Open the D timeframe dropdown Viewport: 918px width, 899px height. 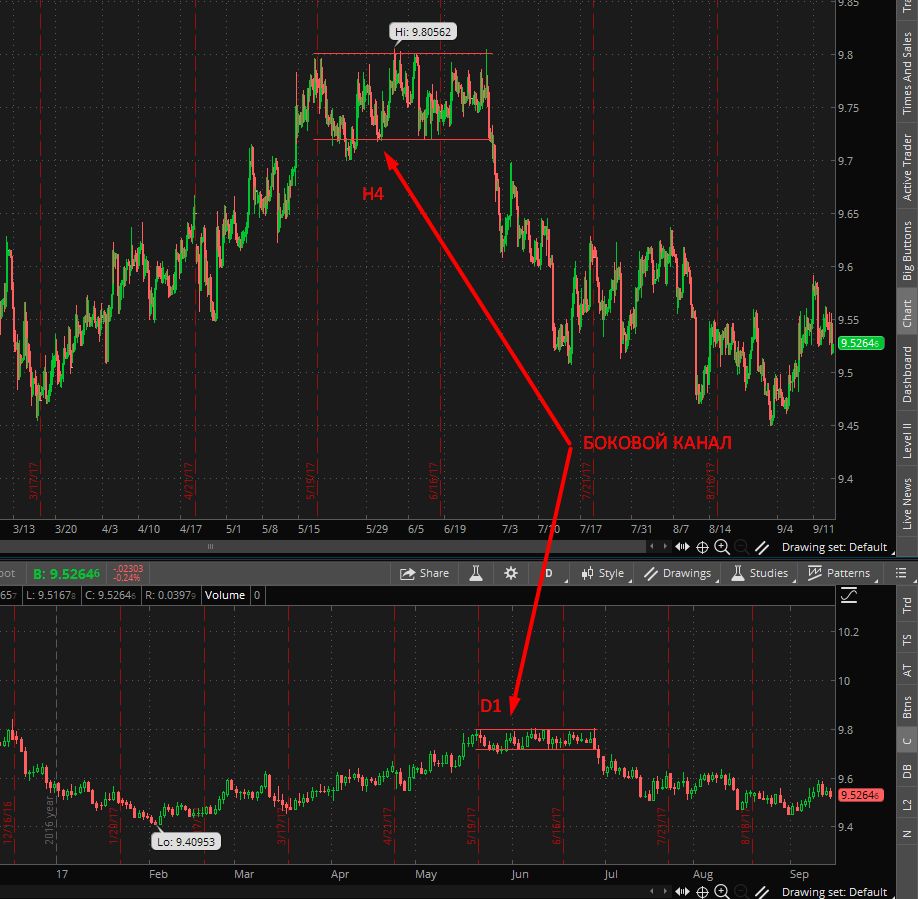[x=549, y=573]
